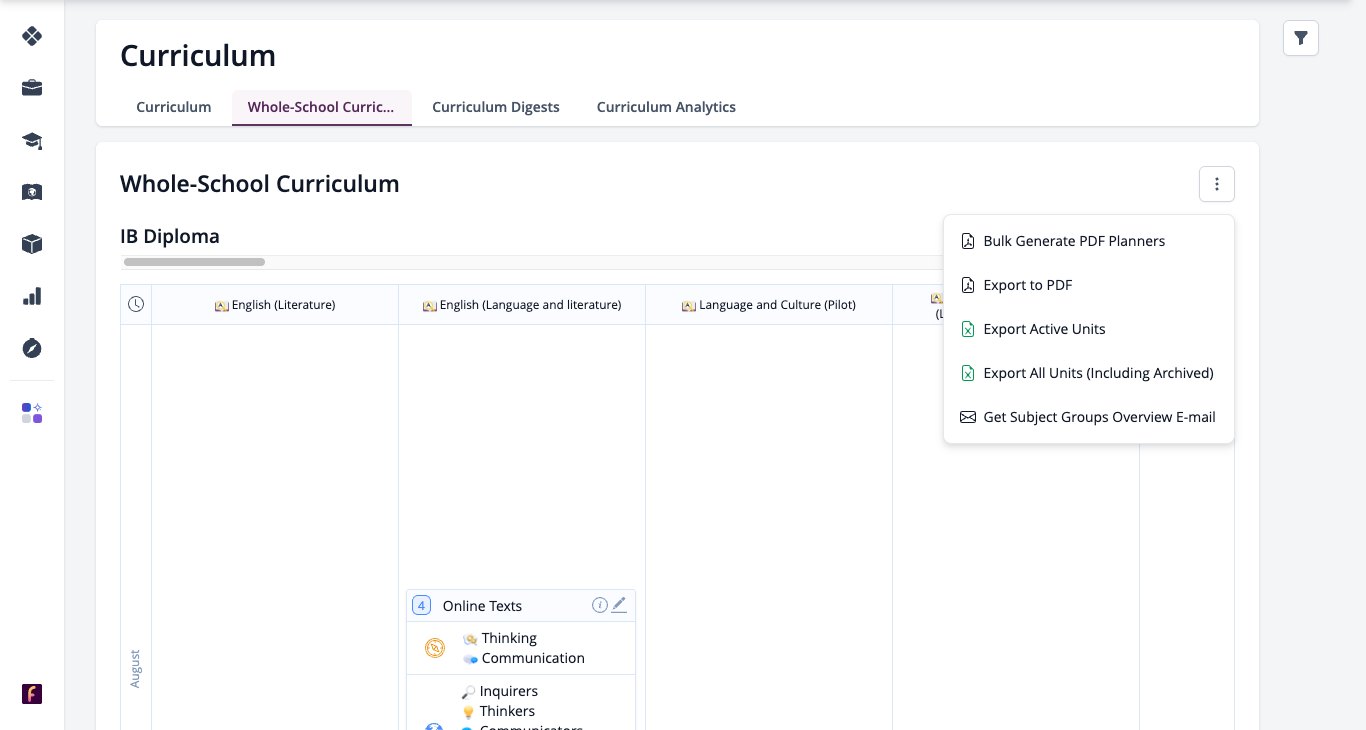Image resolution: width=1366 pixels, height=730 pixels.
Task: Click the horizontal scrollbar under IB Diploma
Action: (194, 262)
